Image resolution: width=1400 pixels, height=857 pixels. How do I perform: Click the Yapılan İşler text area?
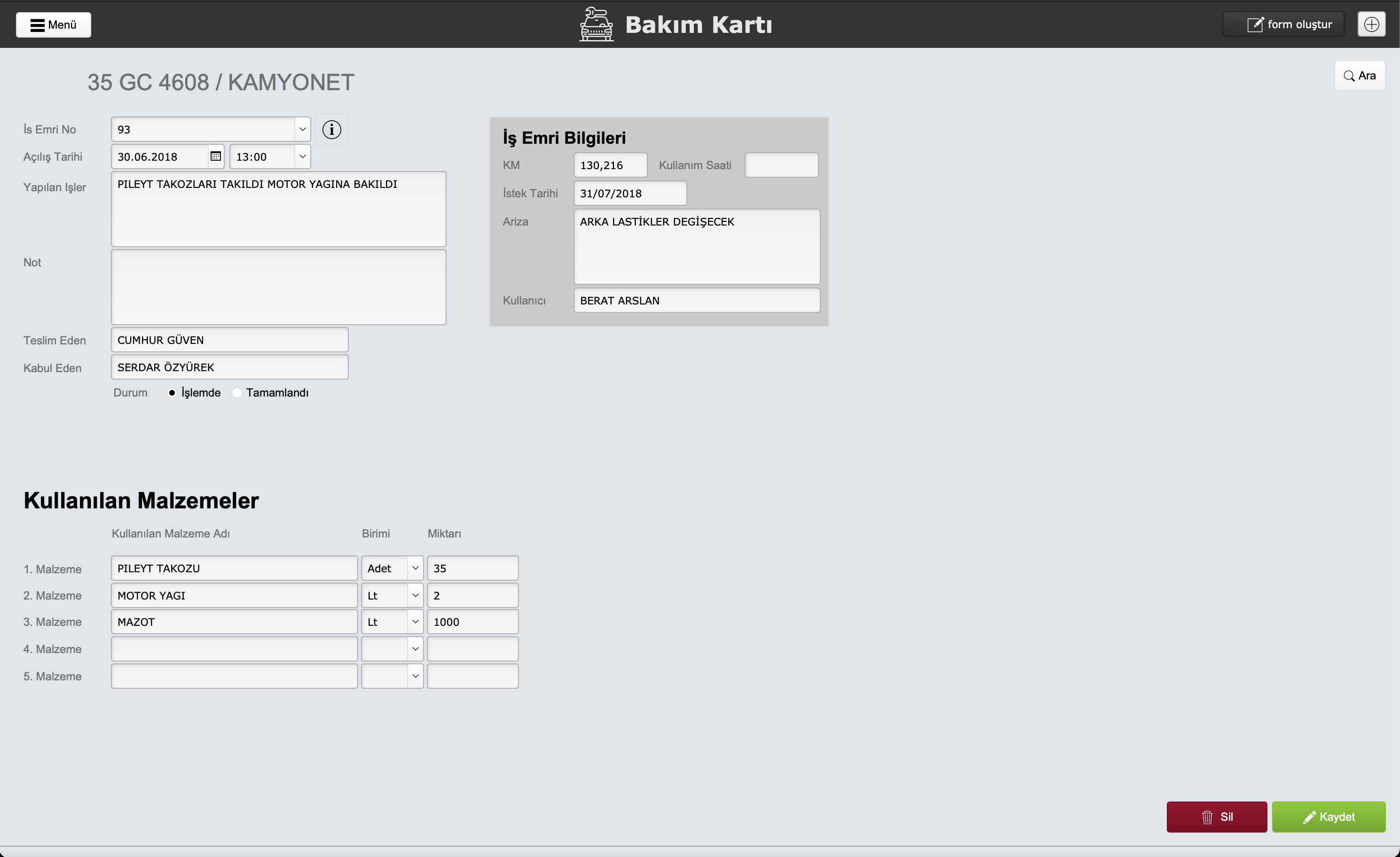[x=278, y=209]
